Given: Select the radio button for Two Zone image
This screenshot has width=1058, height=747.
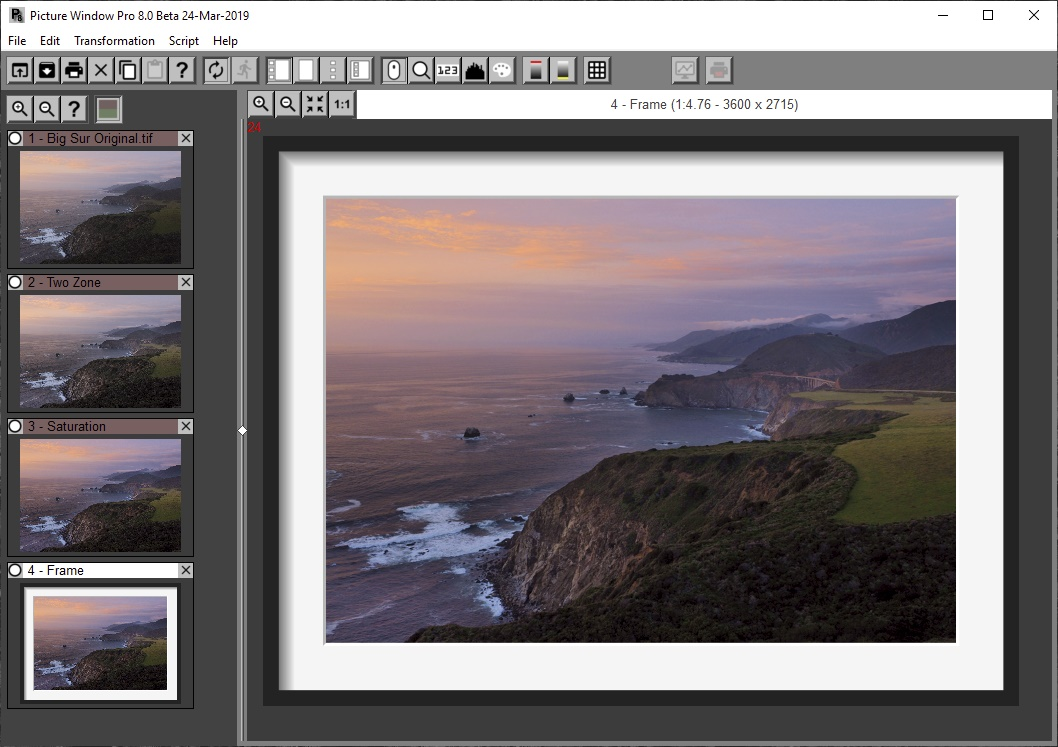Looking at the screenshot, I should pos(13,282).
